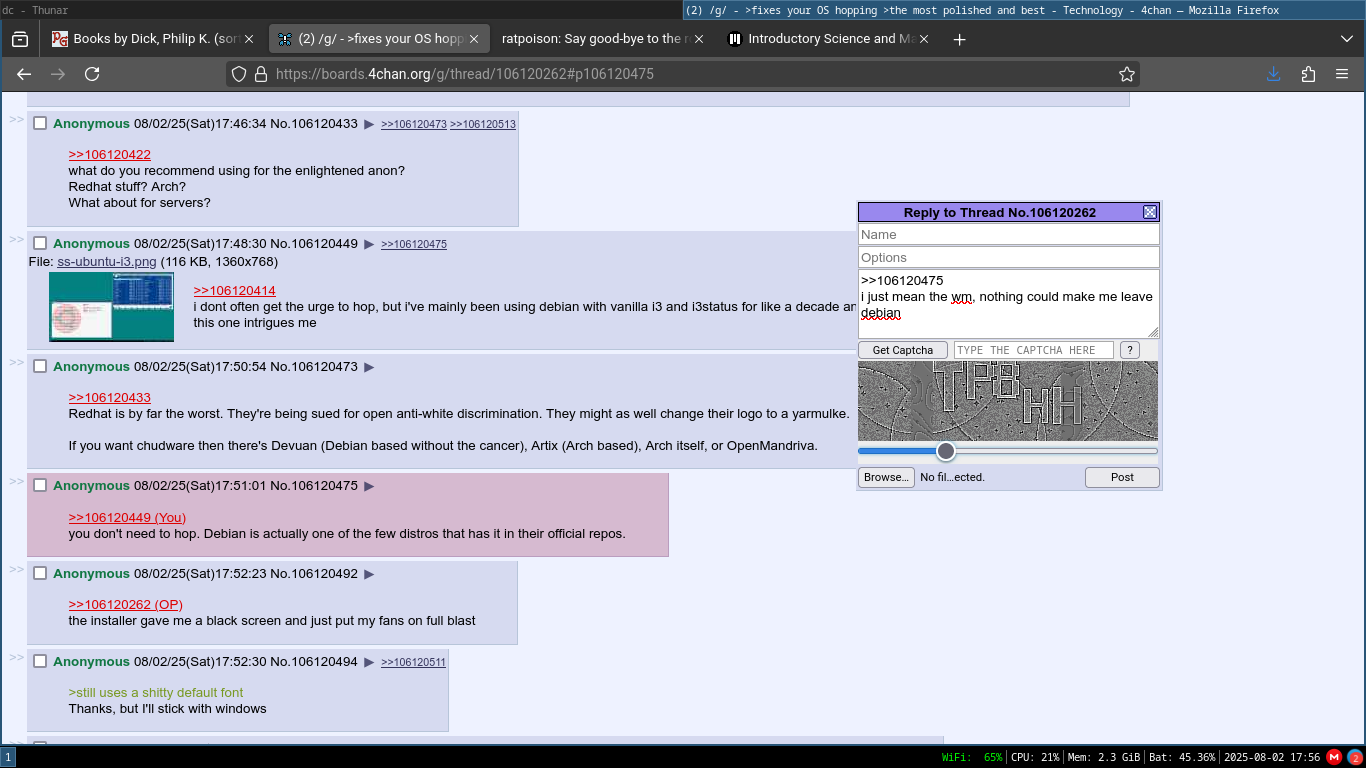Switch to Books by Dick, Philip K. tab
This screenshot has height=768, width=1366.
(153, 39)
